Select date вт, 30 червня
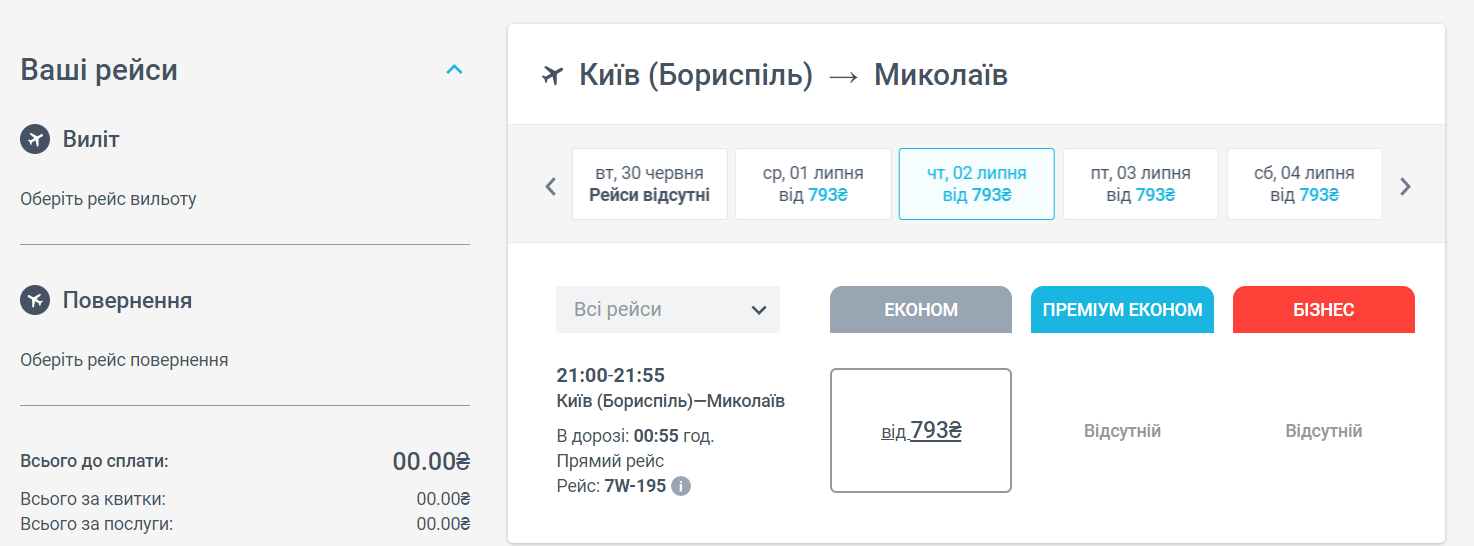This screenshot has width=1474, height=546. (649, 184)
